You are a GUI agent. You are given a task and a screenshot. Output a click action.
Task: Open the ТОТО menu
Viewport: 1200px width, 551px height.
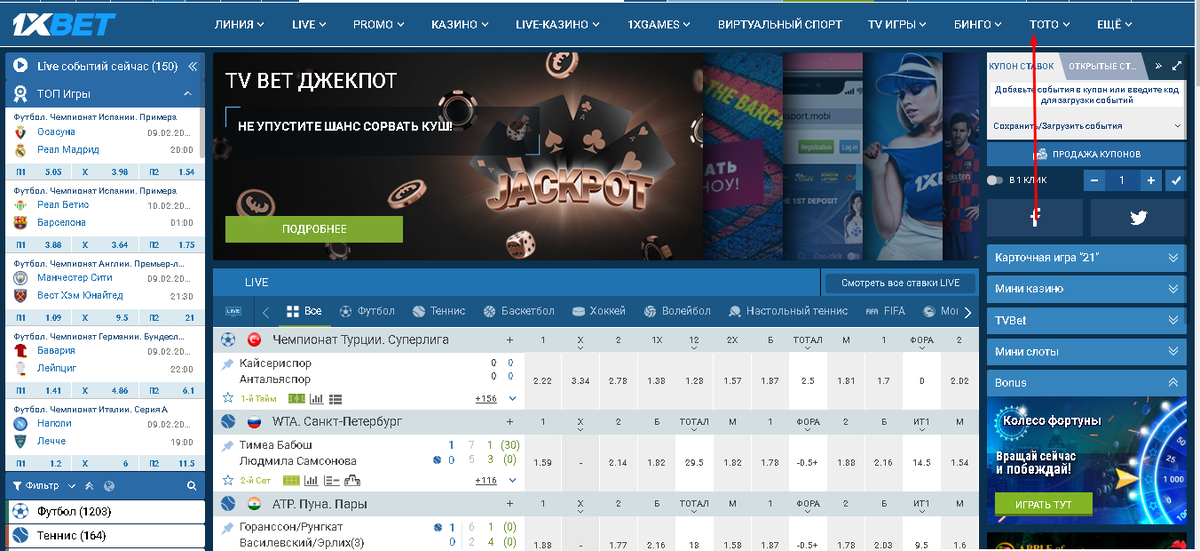point(1049,24)
